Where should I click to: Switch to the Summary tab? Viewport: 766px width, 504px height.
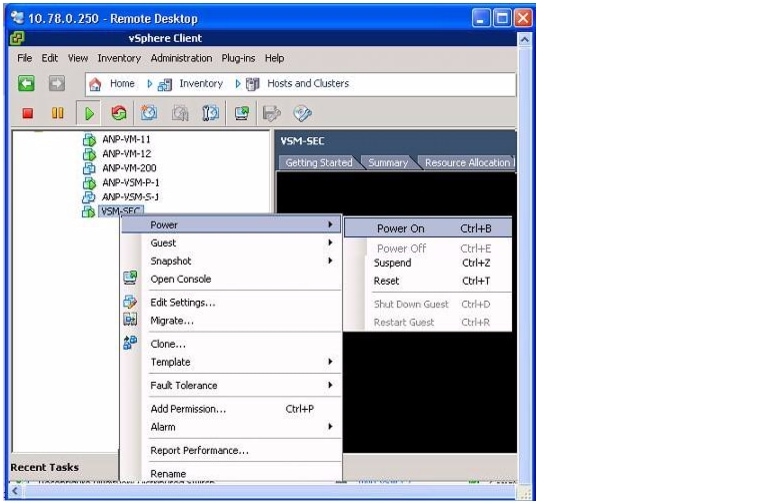pyautogui.click(x=388, y=163)
